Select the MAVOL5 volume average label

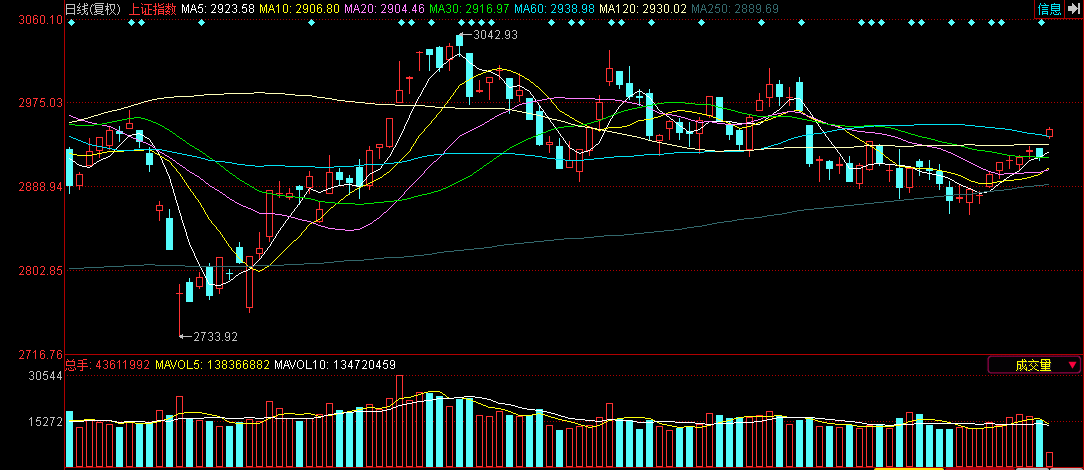pos(213,365)
